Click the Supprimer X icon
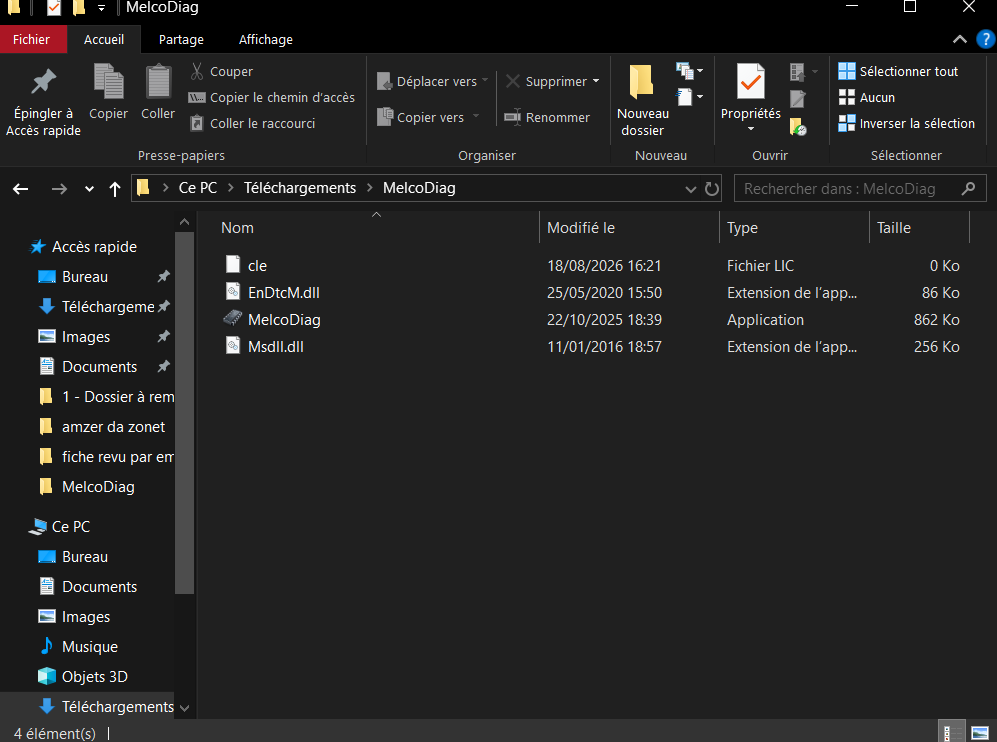 (x=512, y=81)
